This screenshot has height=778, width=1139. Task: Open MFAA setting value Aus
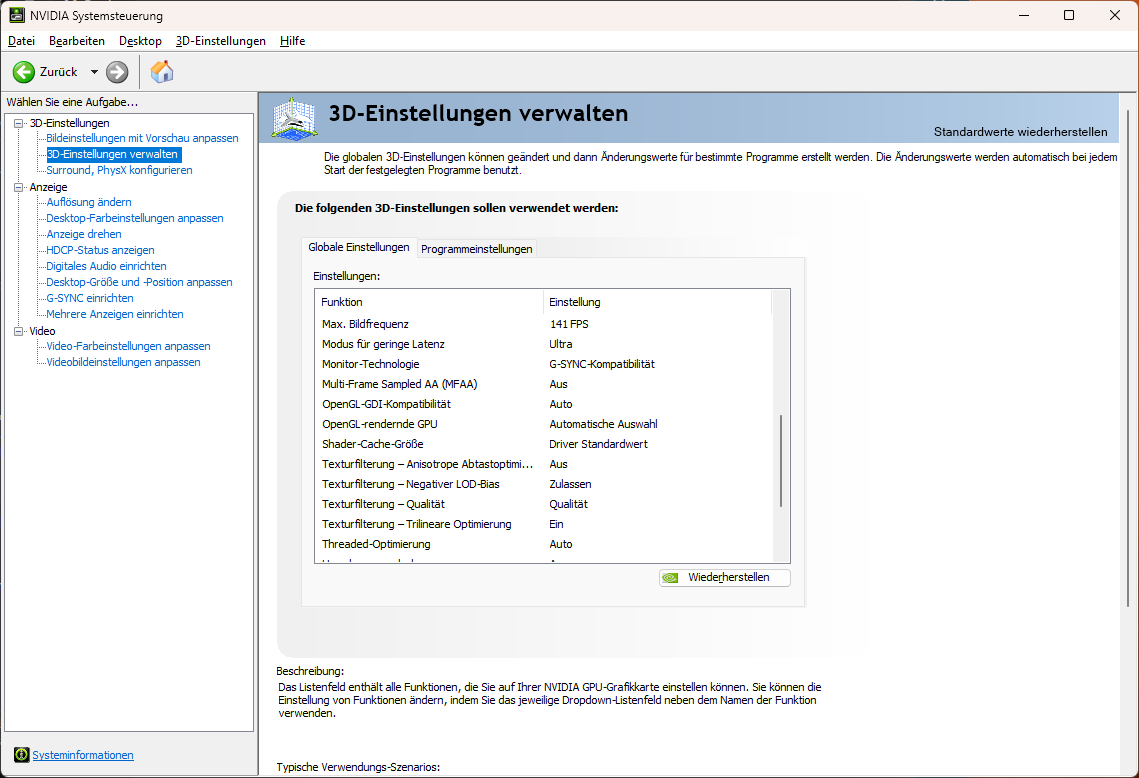click(559, 384)
